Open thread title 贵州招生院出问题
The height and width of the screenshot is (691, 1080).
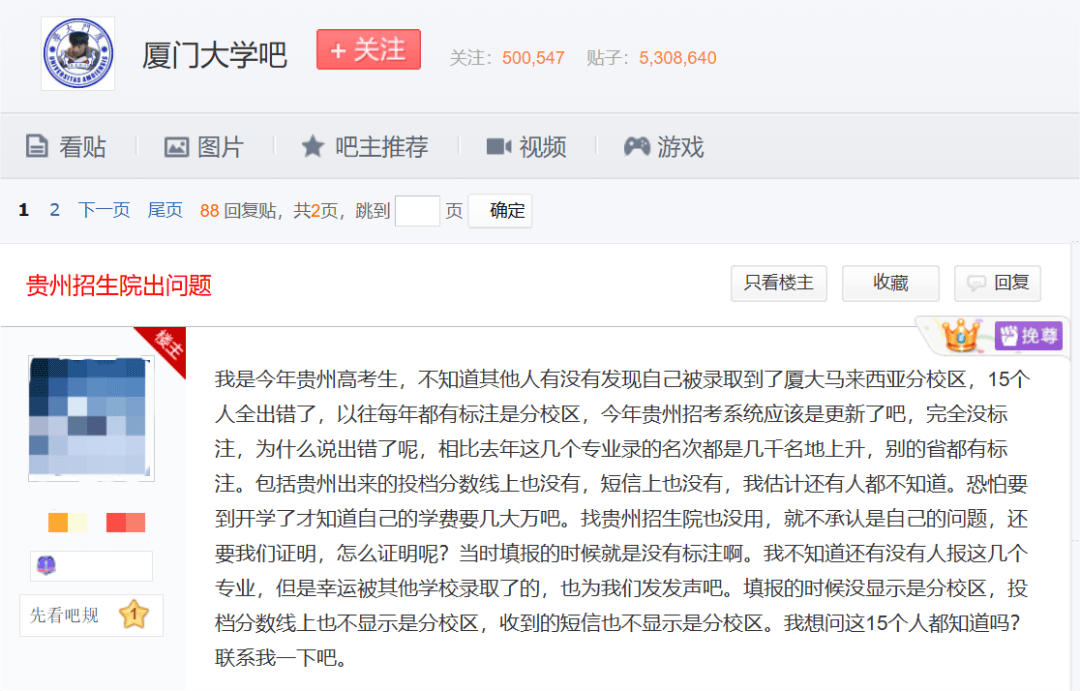coord(117,285)
